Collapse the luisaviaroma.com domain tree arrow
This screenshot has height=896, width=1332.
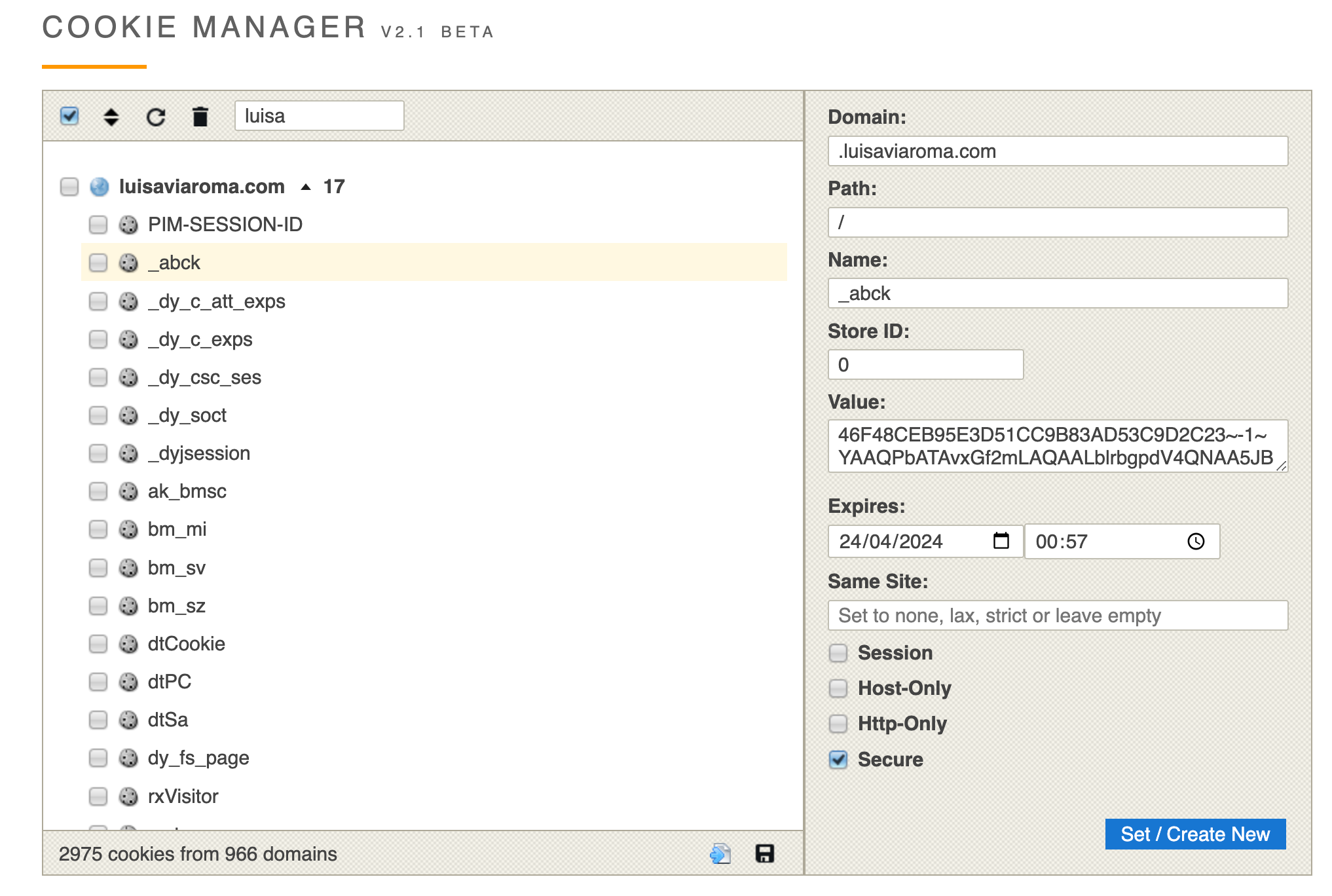[x=305, y=187]
